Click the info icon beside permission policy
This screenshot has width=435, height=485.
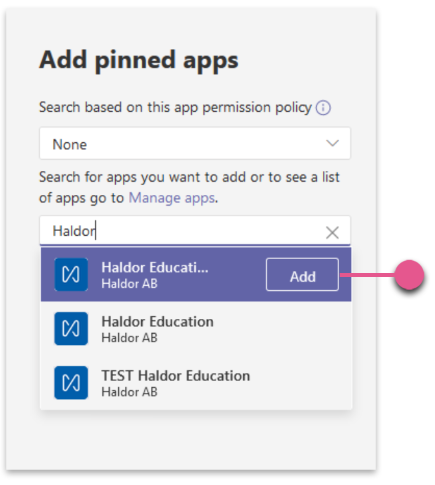pos(323,108)
